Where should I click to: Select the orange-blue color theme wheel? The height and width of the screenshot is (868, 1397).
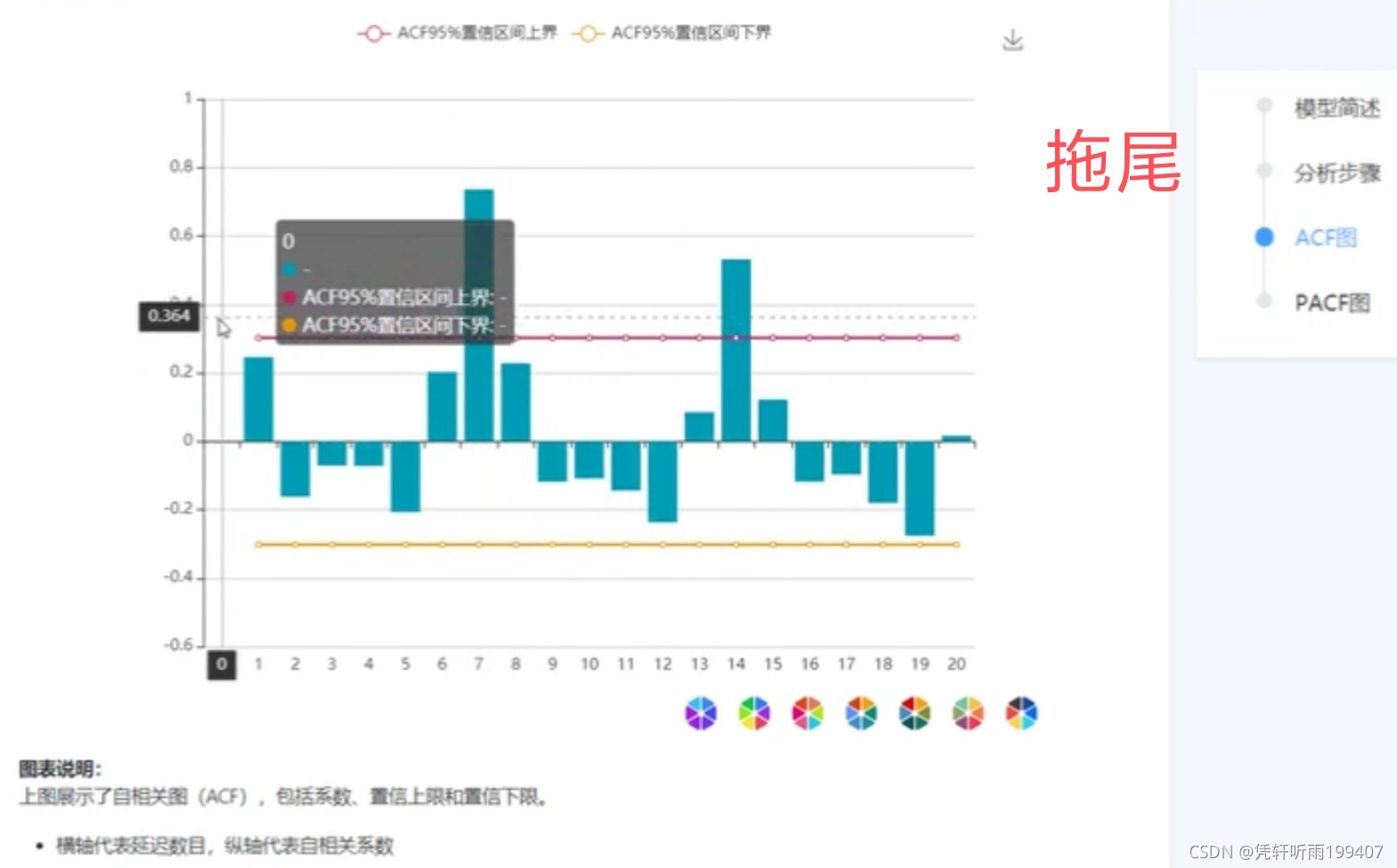coord(861,713)
